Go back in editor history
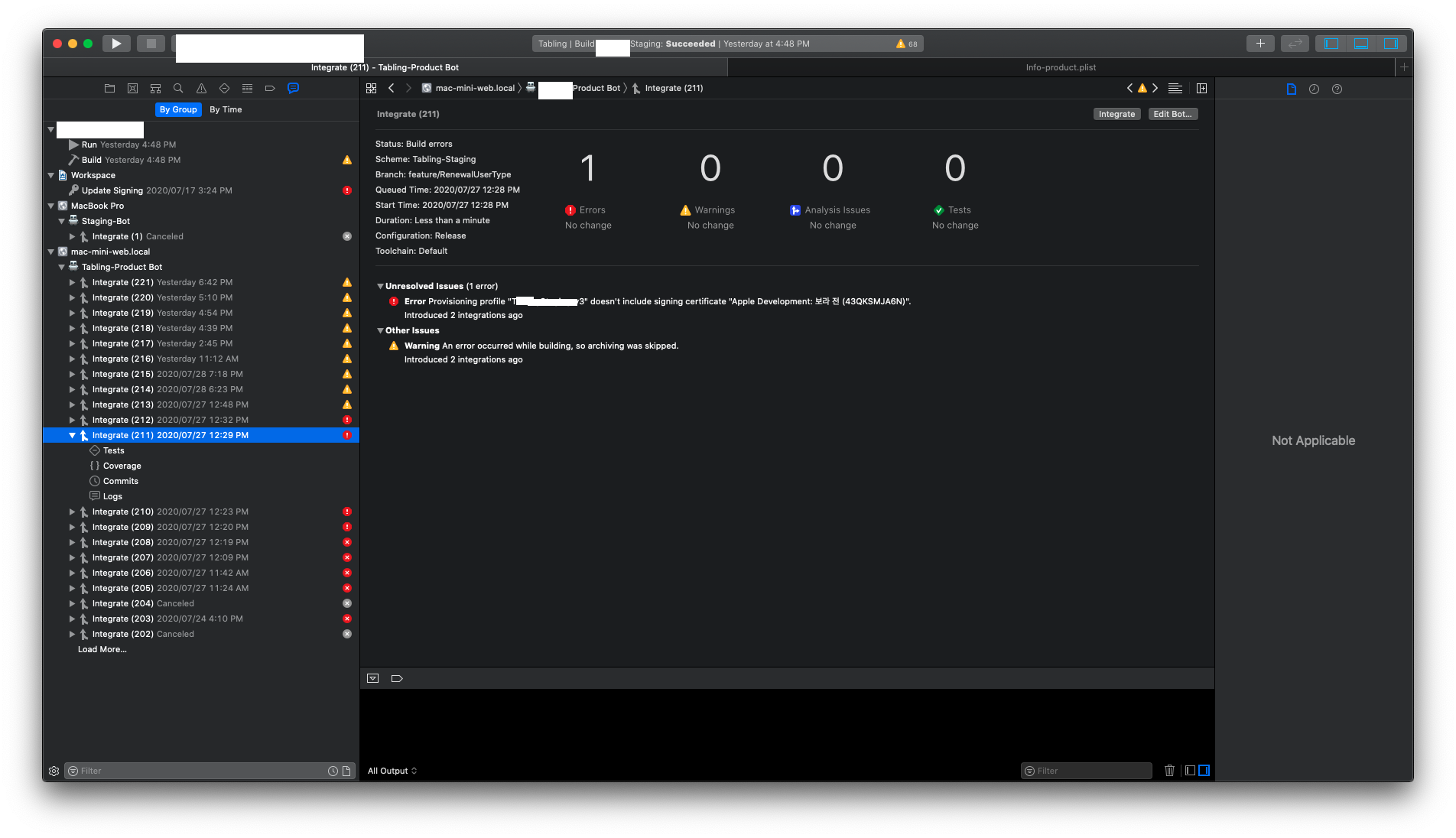 (x=391, y=89)
